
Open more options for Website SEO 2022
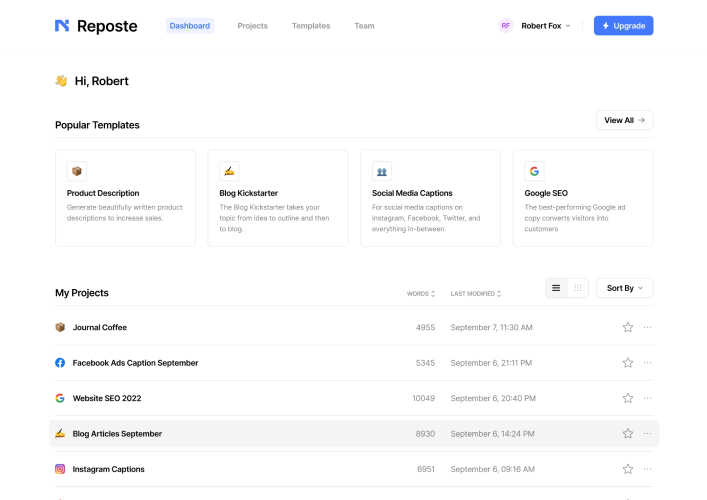point(647,398)
